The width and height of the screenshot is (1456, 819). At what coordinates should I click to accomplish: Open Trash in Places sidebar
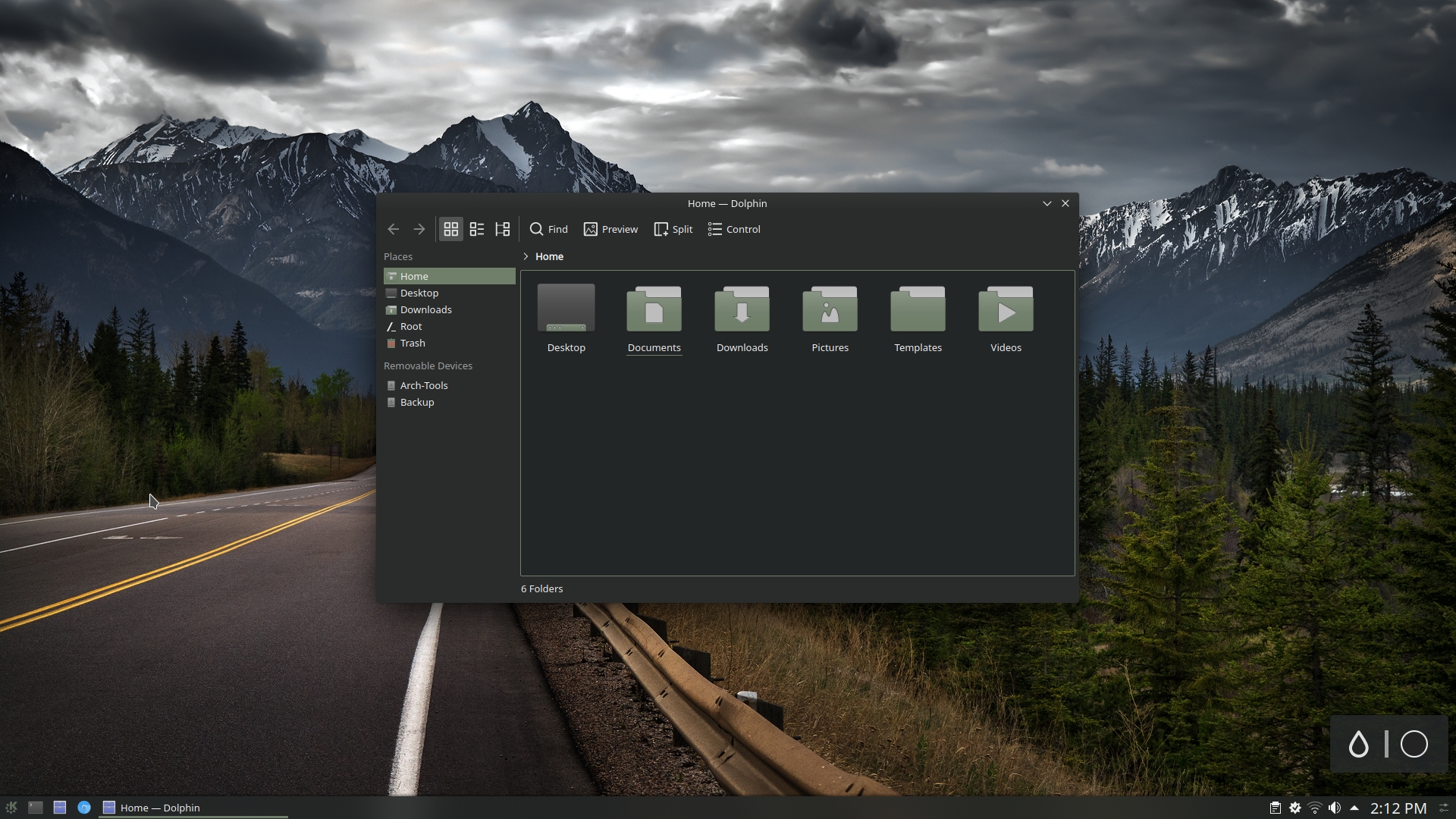coord(450,343)
